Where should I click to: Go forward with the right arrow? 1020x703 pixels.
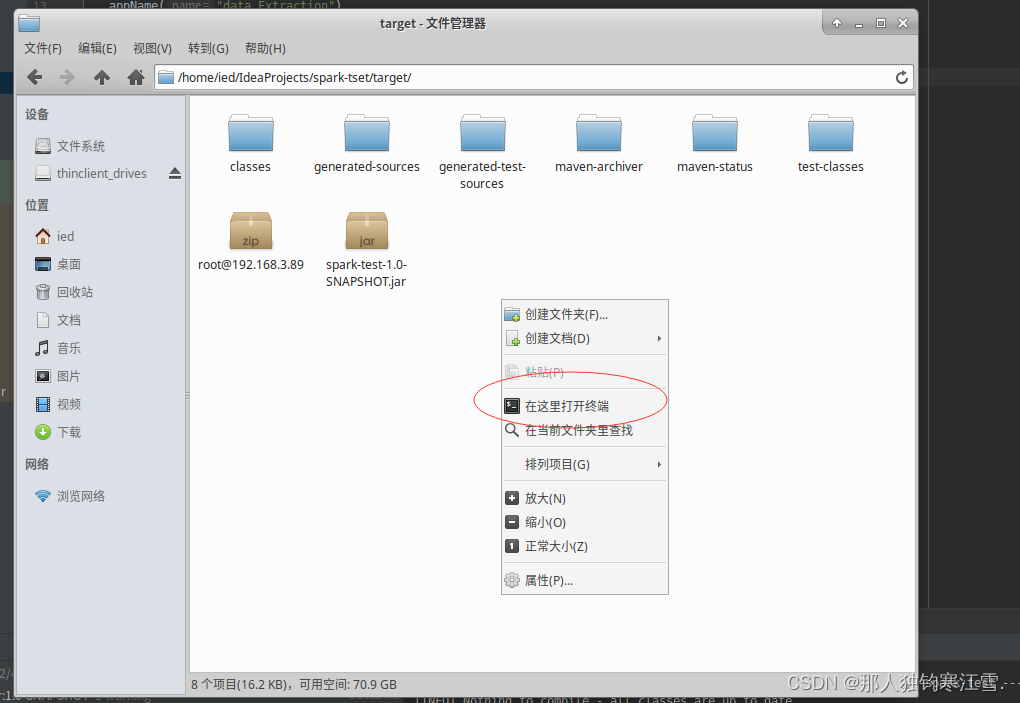[x=68, y=77]
